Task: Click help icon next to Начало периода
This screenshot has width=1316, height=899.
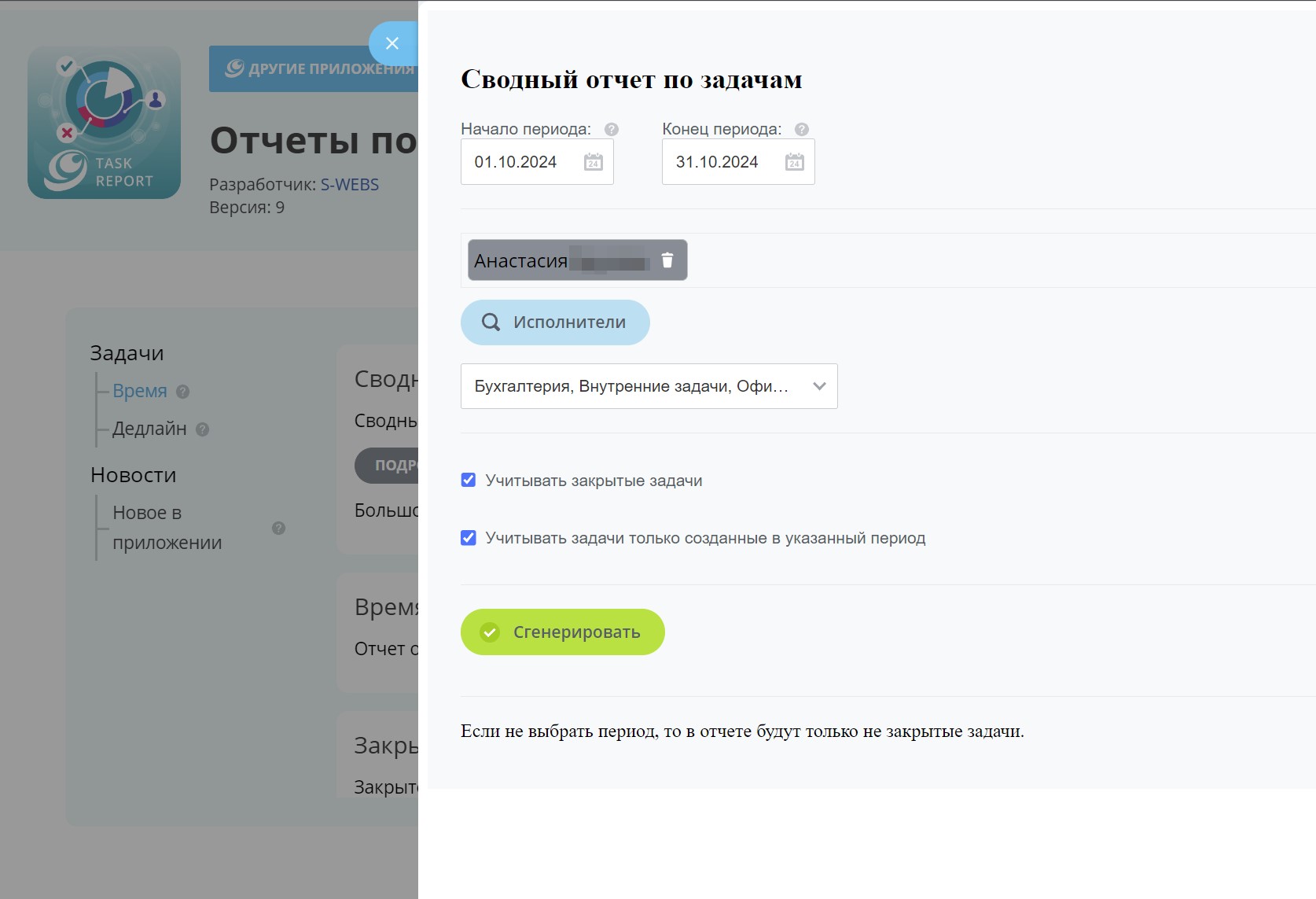Action: click(611, 130)
